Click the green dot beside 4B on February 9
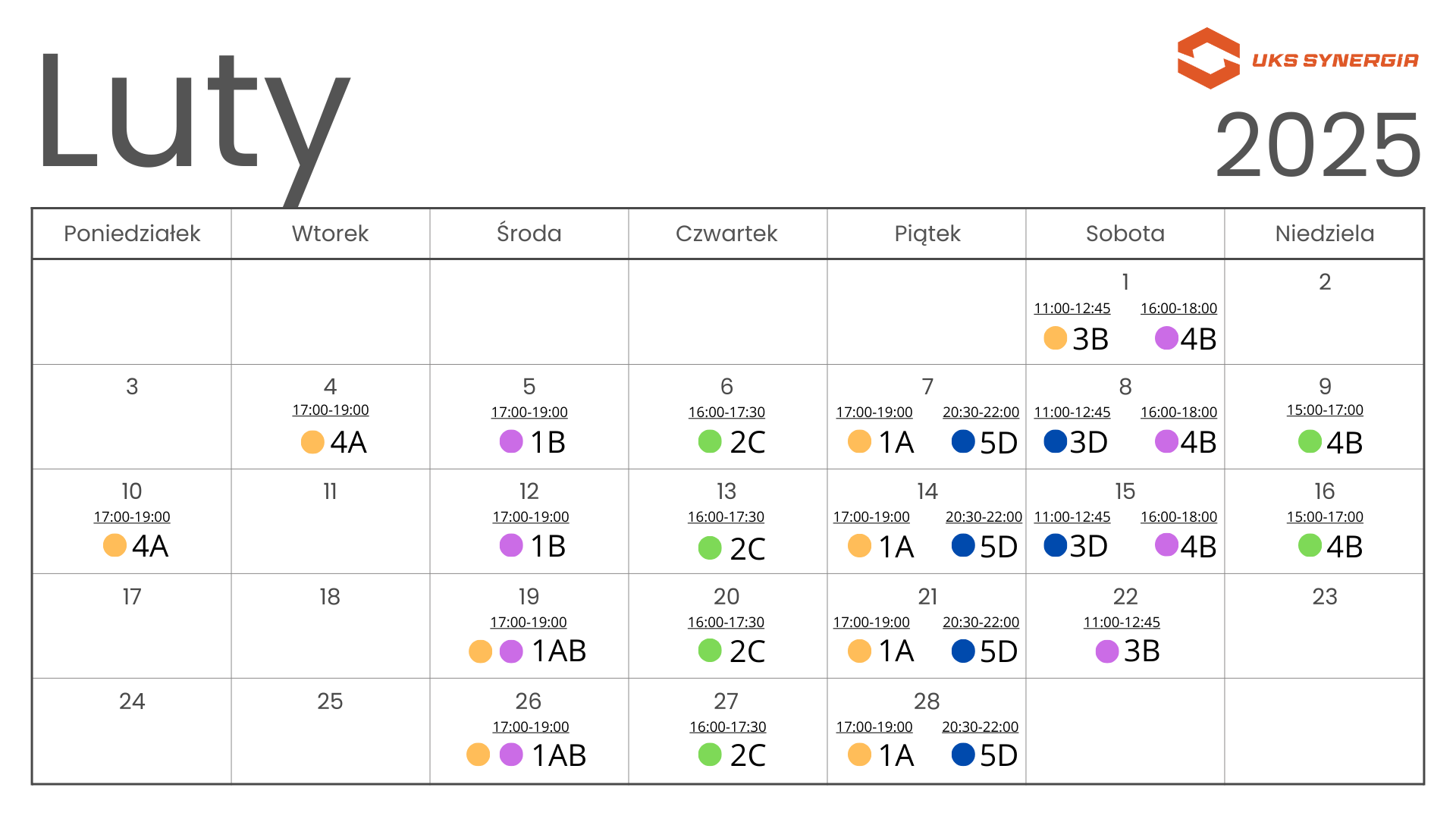Screen dimensions: 1456x819 point(1310,441)
